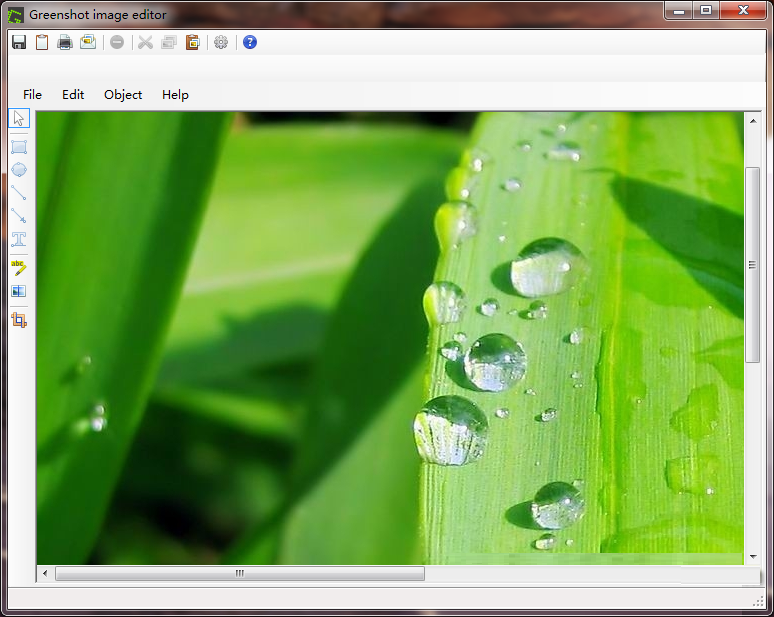Image resolution: width=774 pixels, height=617 pixels.
Task: Select the Draw arrow tool
Action: (19, 216)
